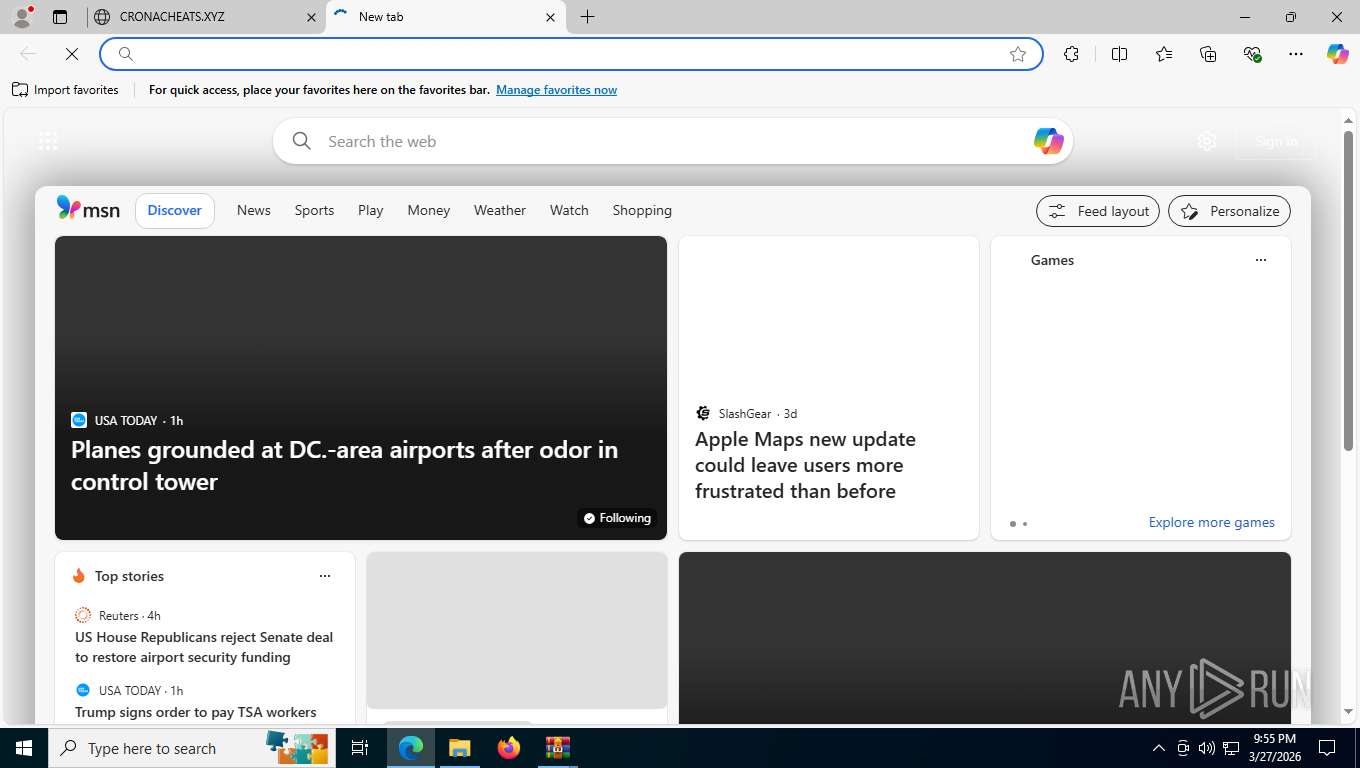The height and width of the screenshot is (768, 1360).
Task: Open Apple Maps new update article
Action: click(805, 465)
